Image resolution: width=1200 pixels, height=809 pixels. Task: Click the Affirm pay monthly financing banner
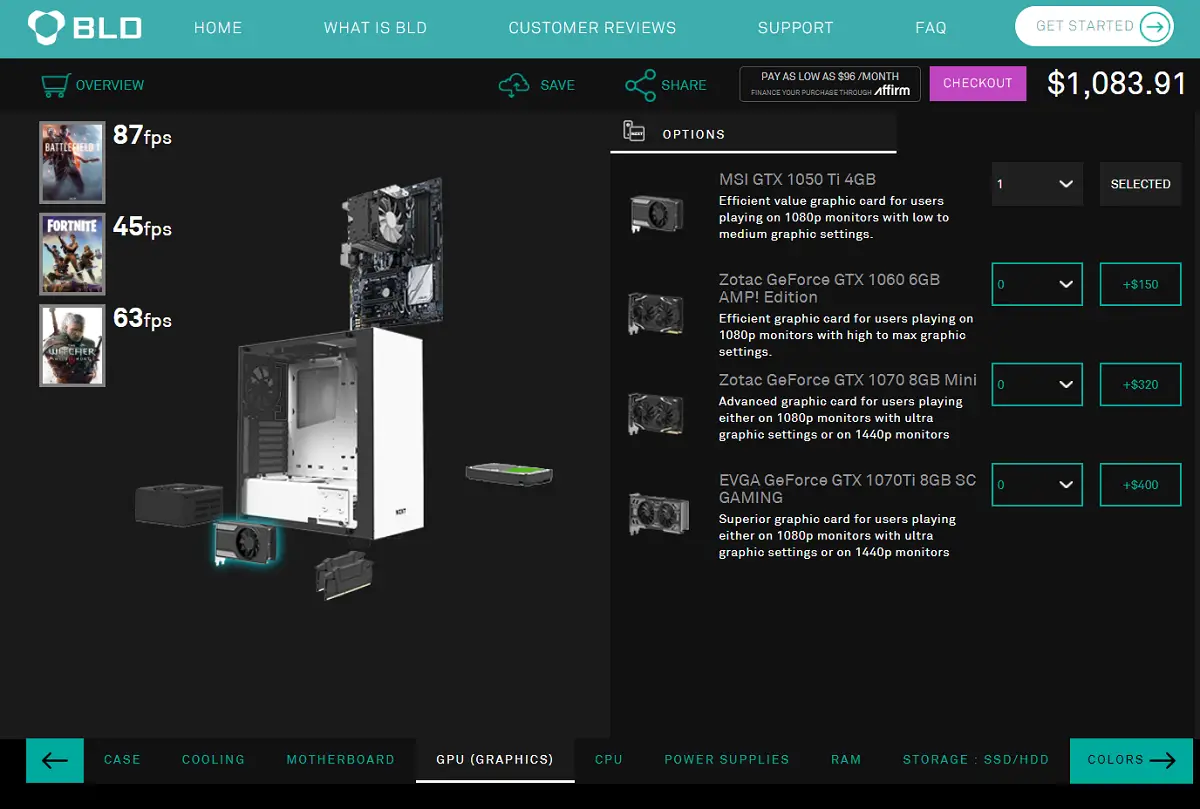pos(830,84)
